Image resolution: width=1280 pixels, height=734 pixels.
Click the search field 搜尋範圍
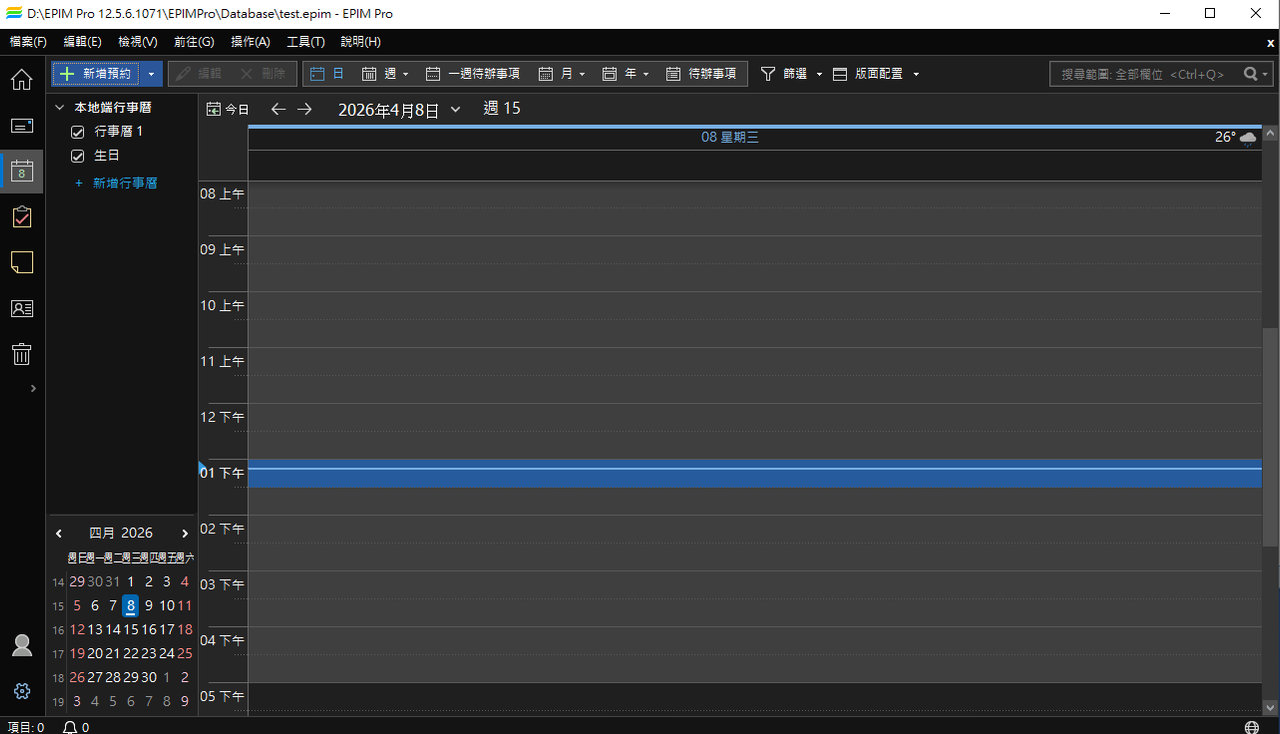click(1142, 74)
